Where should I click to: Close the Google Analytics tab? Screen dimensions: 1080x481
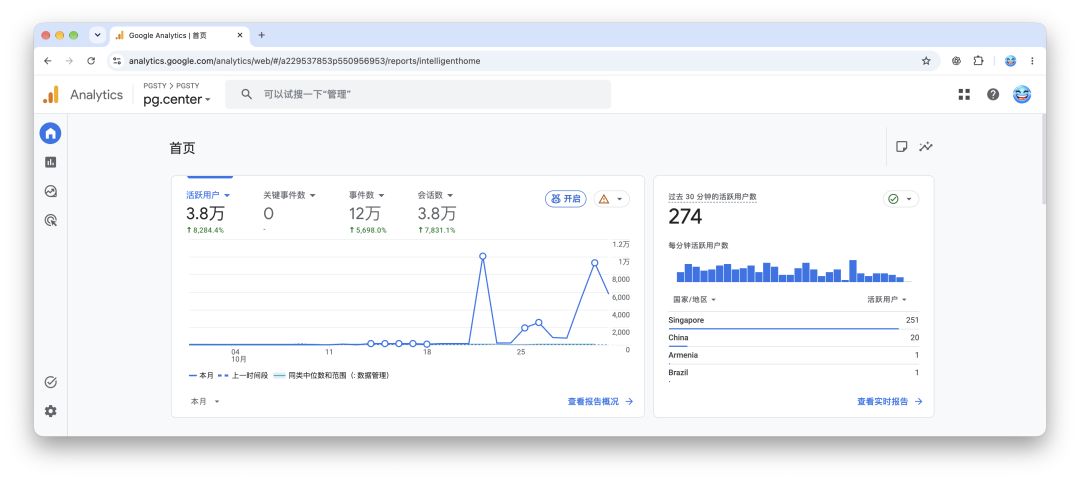coord(240,35)
